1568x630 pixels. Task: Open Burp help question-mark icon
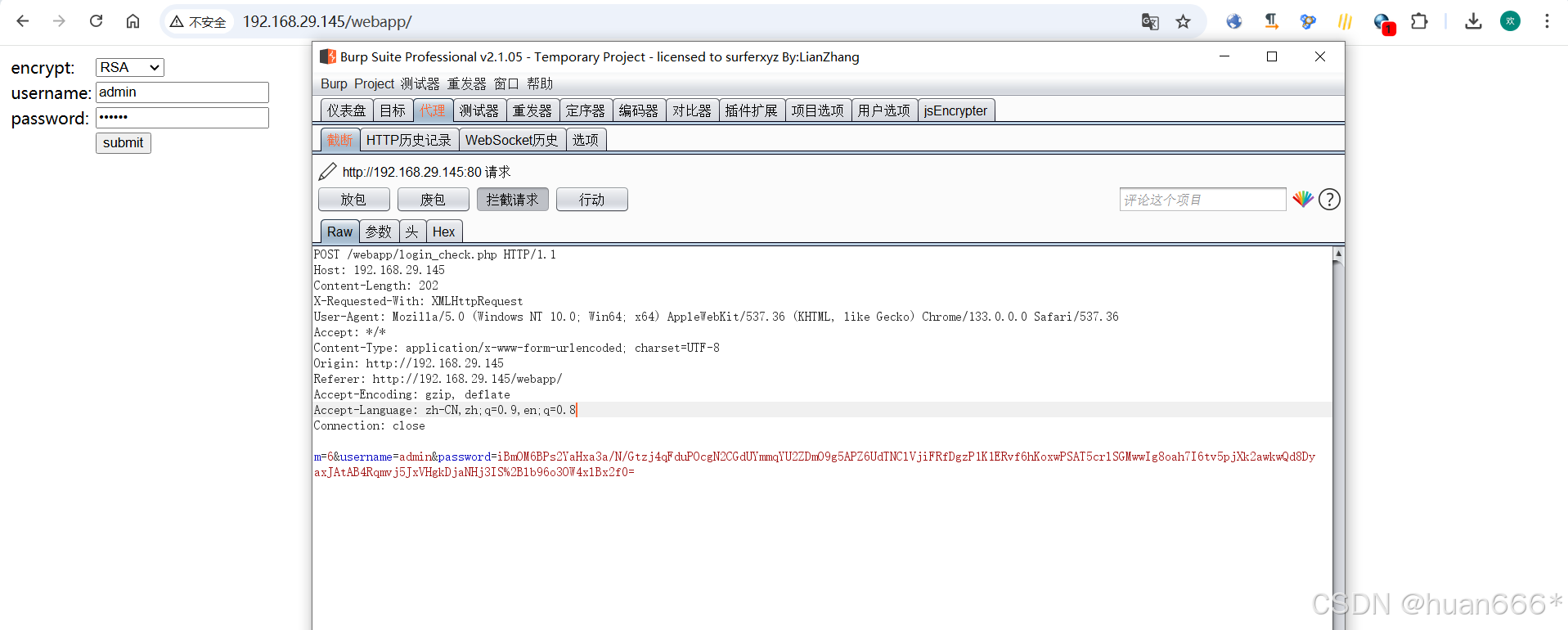click(1329, 199)
